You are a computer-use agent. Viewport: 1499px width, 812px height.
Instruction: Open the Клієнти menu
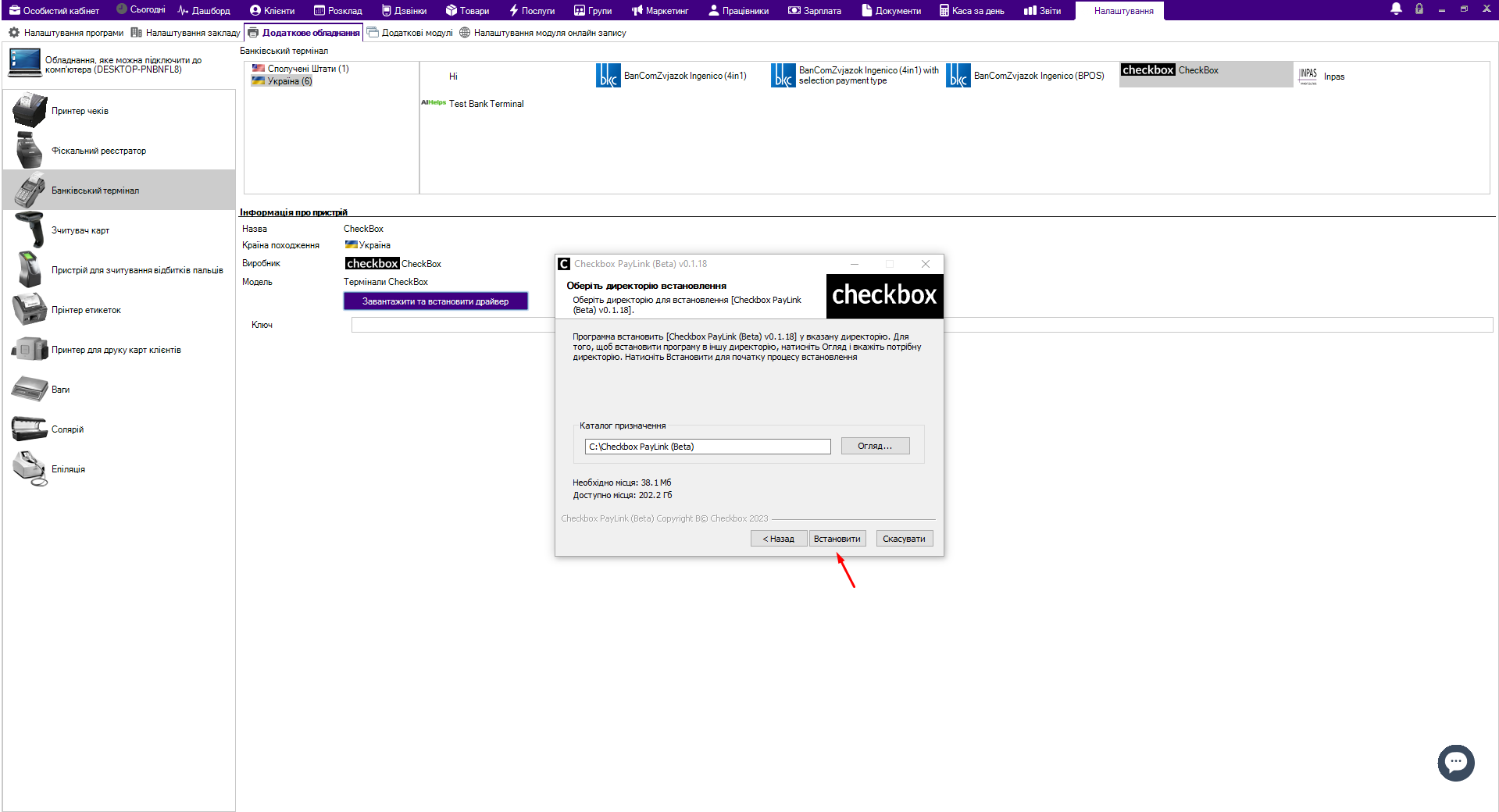[x=272, y=10]
